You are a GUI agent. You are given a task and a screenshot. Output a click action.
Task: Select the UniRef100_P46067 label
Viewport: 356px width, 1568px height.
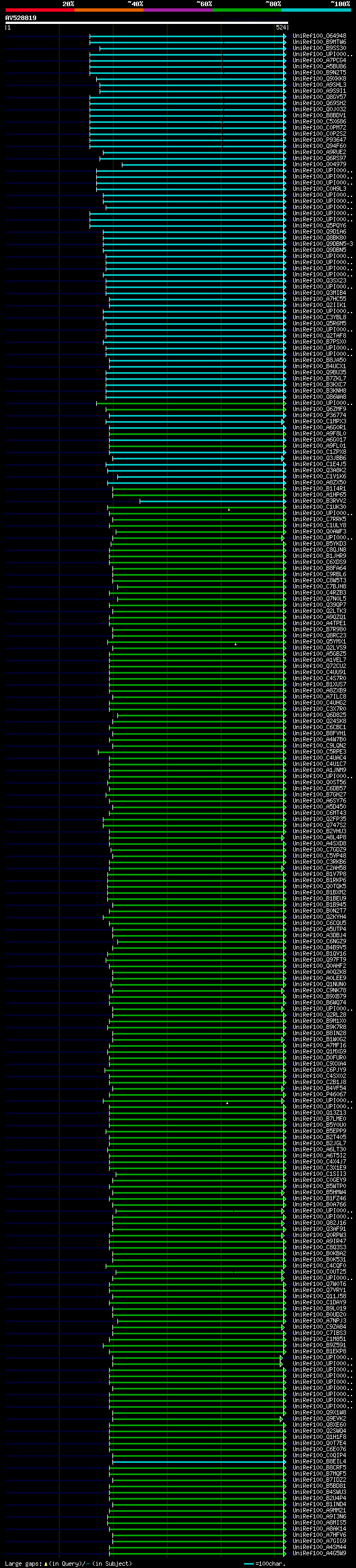(x=319, y=1094)
